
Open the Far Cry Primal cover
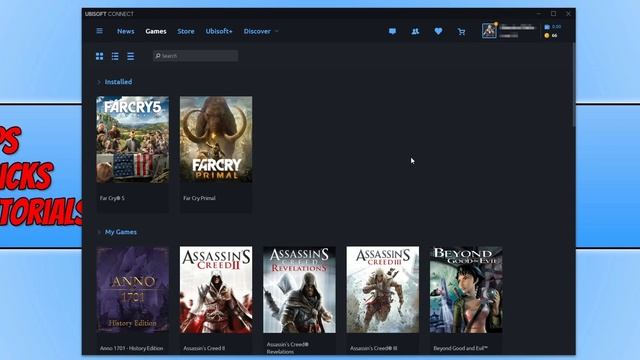pos(216,140)
